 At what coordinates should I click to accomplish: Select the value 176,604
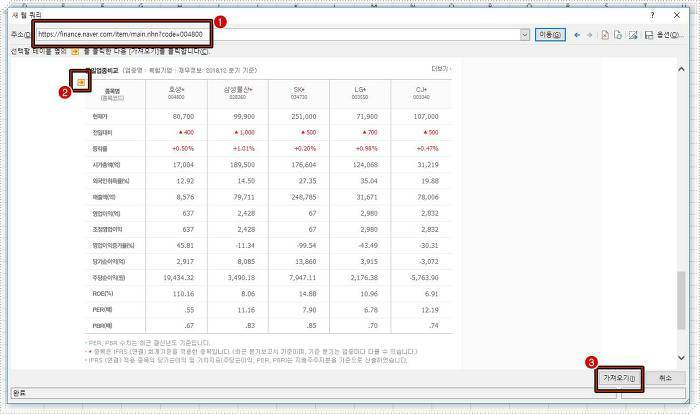pyautogui.click(x=304, y=165)
